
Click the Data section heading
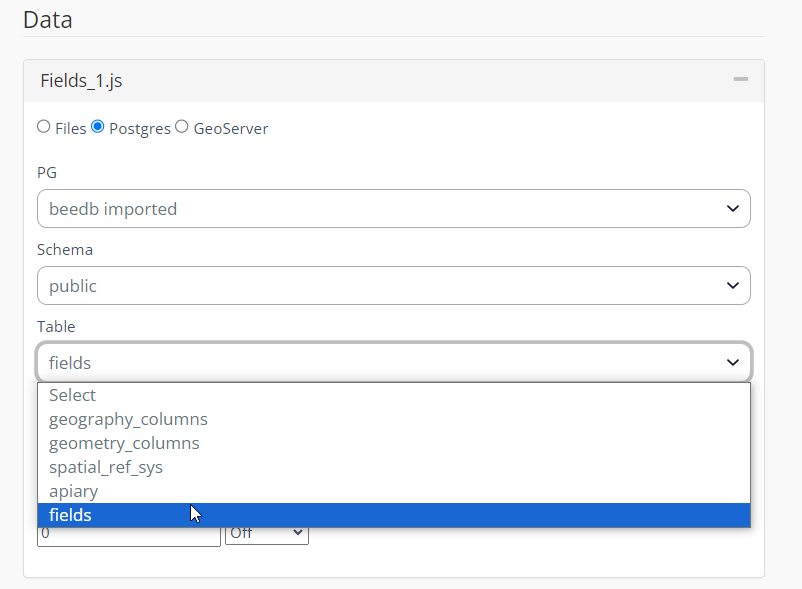click(48, 19)
